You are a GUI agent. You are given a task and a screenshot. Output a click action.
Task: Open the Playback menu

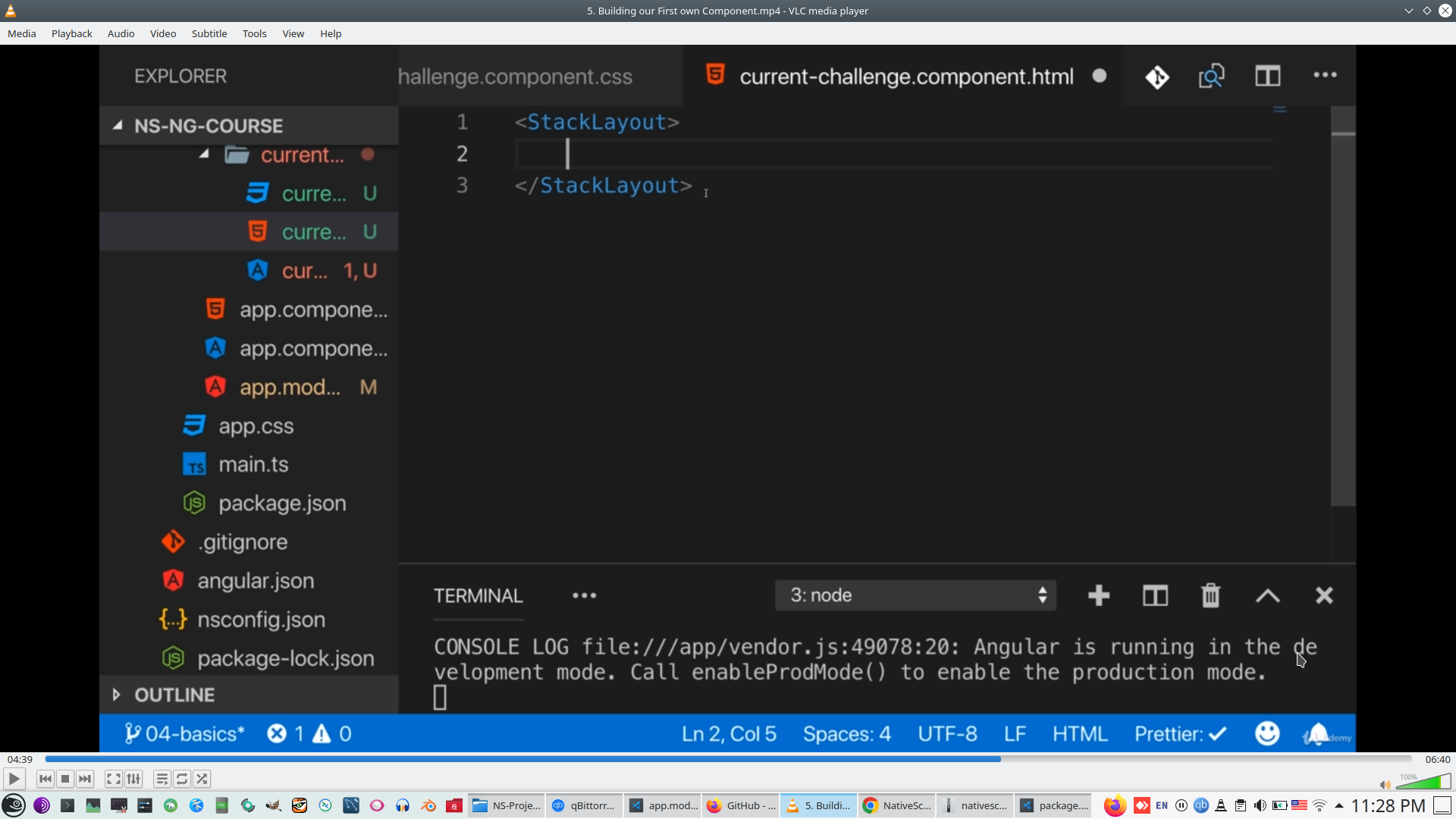(71, 33)
